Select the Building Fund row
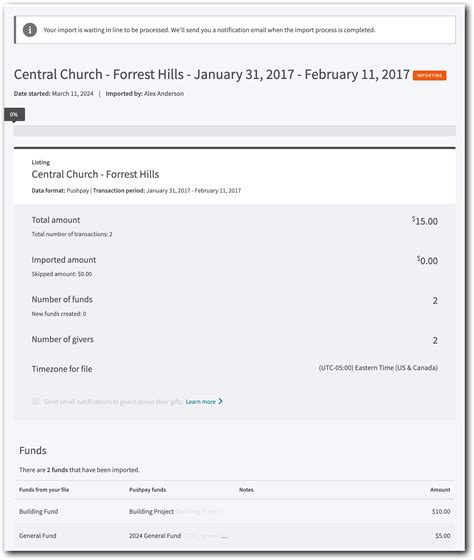This screenshot has height=560, width=474. click(x=235, y=511)
